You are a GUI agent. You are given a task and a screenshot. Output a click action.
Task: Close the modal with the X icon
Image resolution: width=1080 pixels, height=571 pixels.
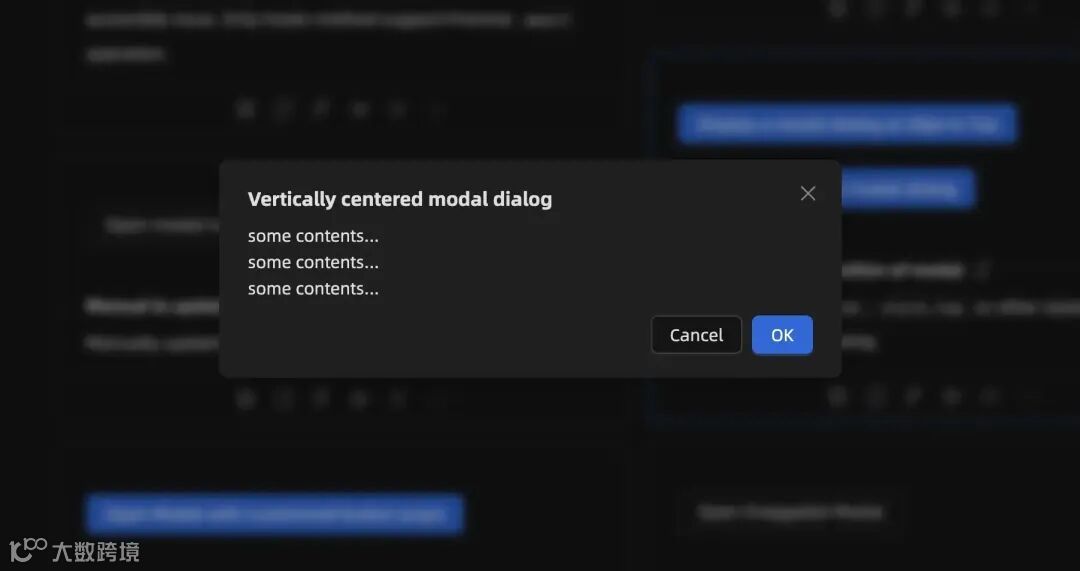pos(808,194)
